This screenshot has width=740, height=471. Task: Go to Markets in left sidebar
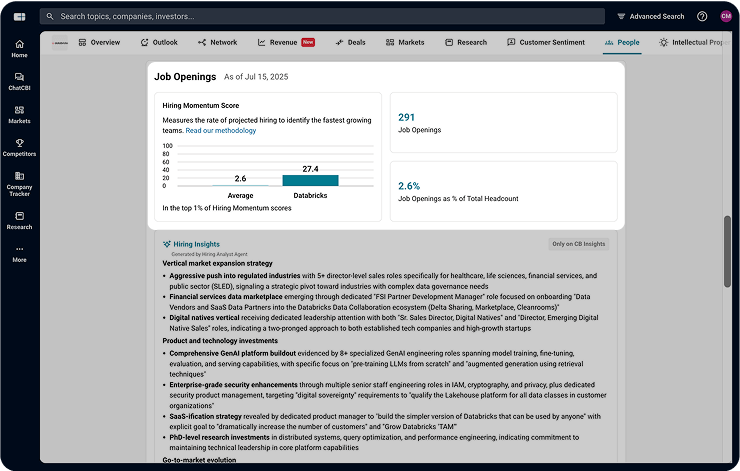click(x=19, y=114)
